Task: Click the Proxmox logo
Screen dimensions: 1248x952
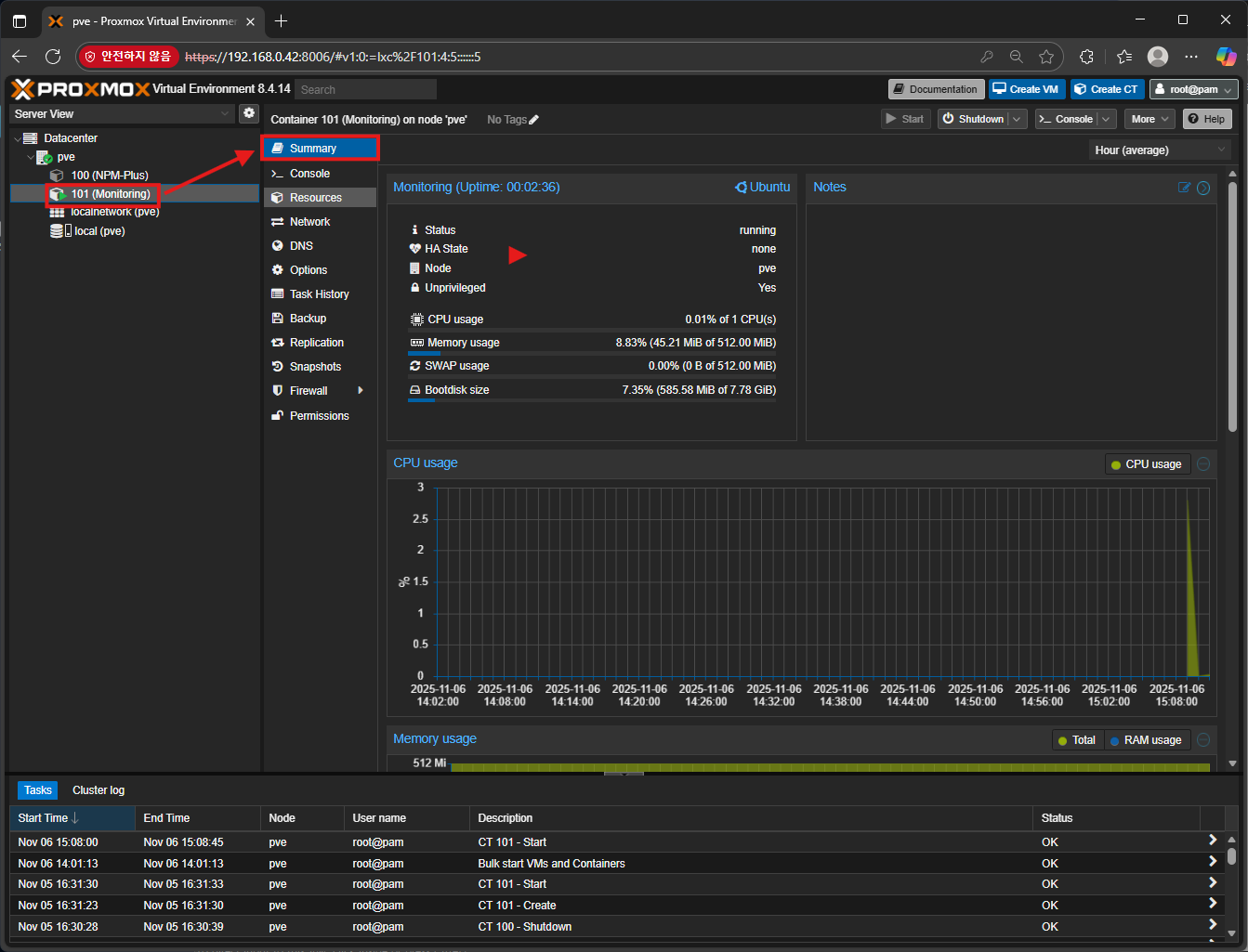Action: 81,89
